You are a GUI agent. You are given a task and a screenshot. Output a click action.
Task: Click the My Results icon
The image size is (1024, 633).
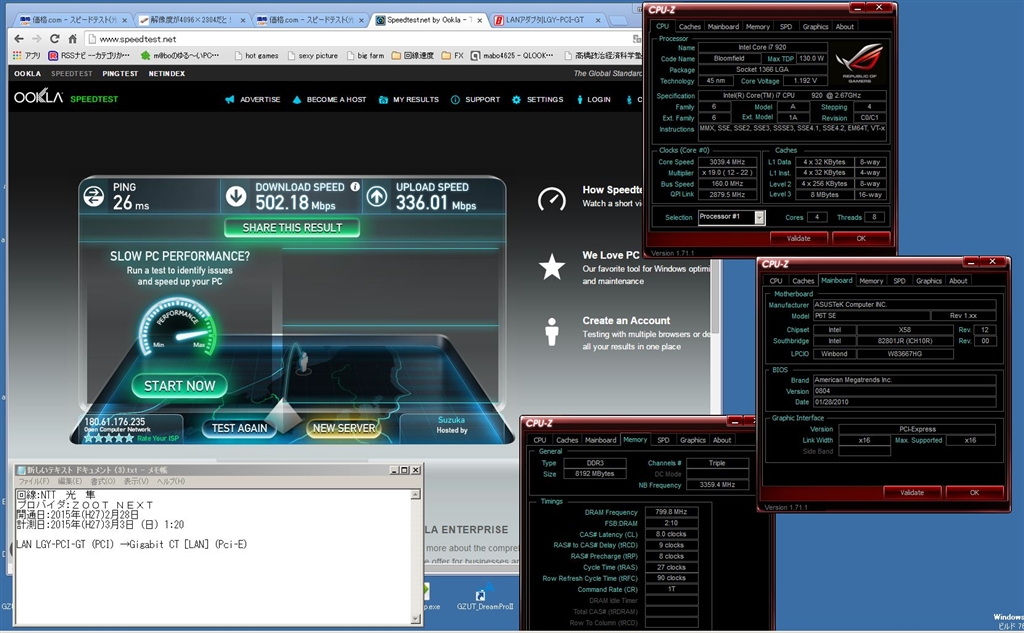(x=383, y=99)
